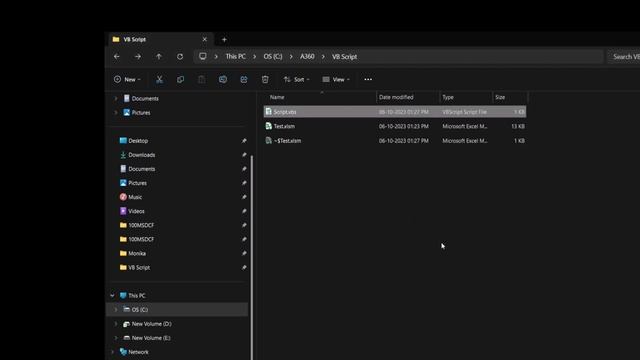The height and width of the screenshot is (360, 640).
Task: Select the Test.xlsm file
Action: 395,126
